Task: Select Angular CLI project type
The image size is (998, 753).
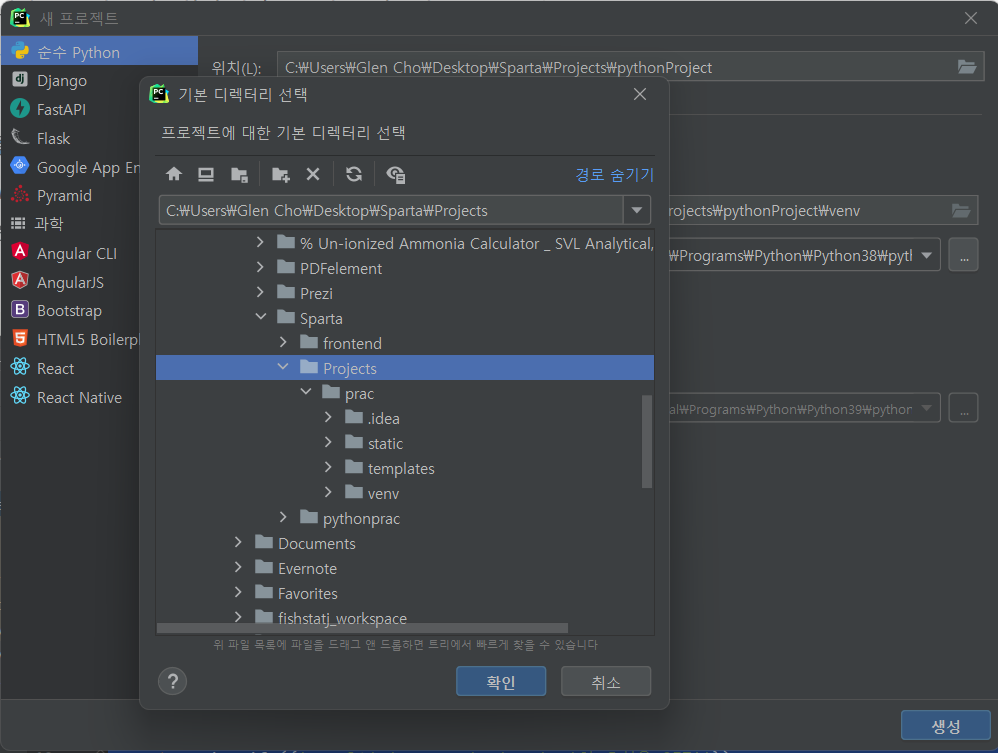Action: coord(76,253)
